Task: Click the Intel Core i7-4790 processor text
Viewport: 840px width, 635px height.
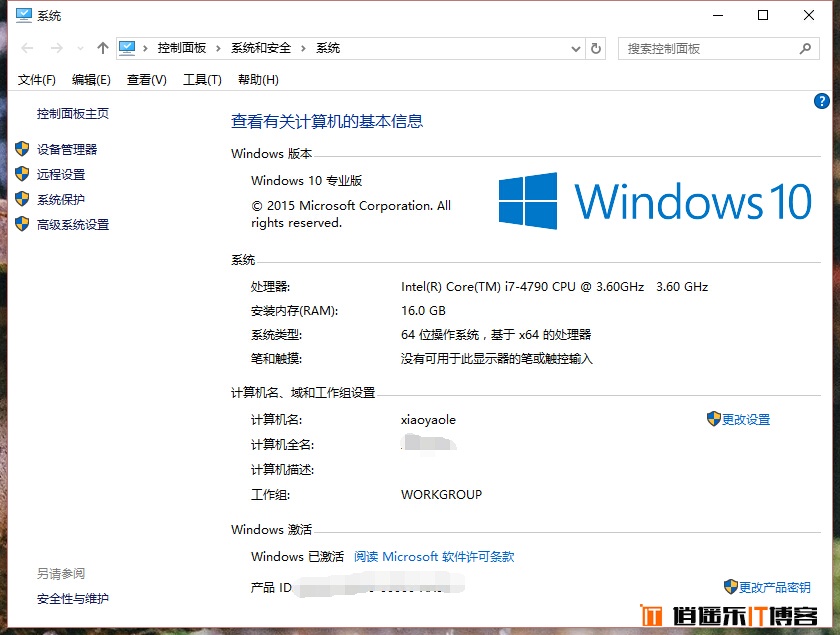Action: 554,287
